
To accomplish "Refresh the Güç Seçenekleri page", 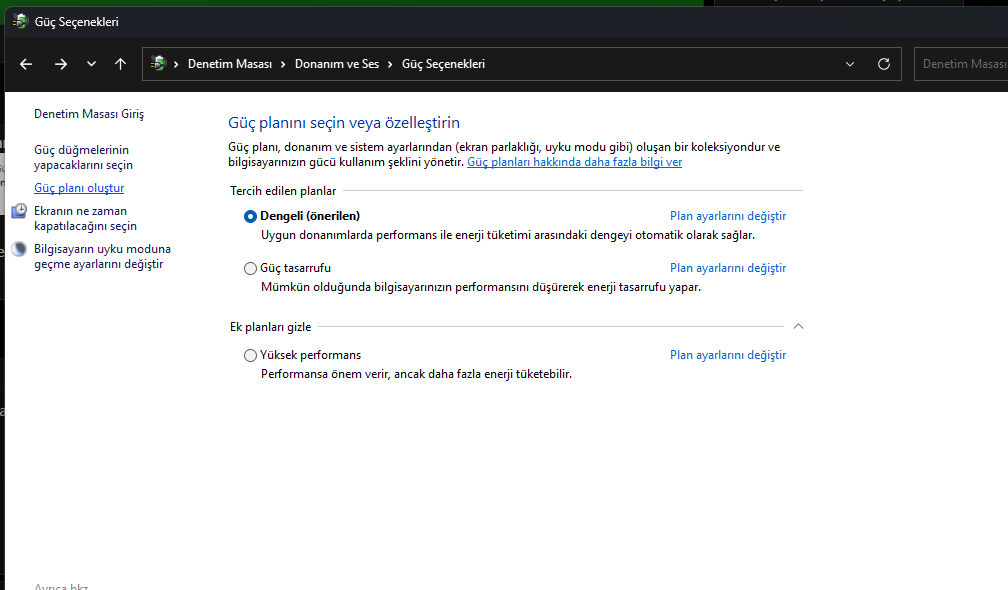I will (884, 64).
